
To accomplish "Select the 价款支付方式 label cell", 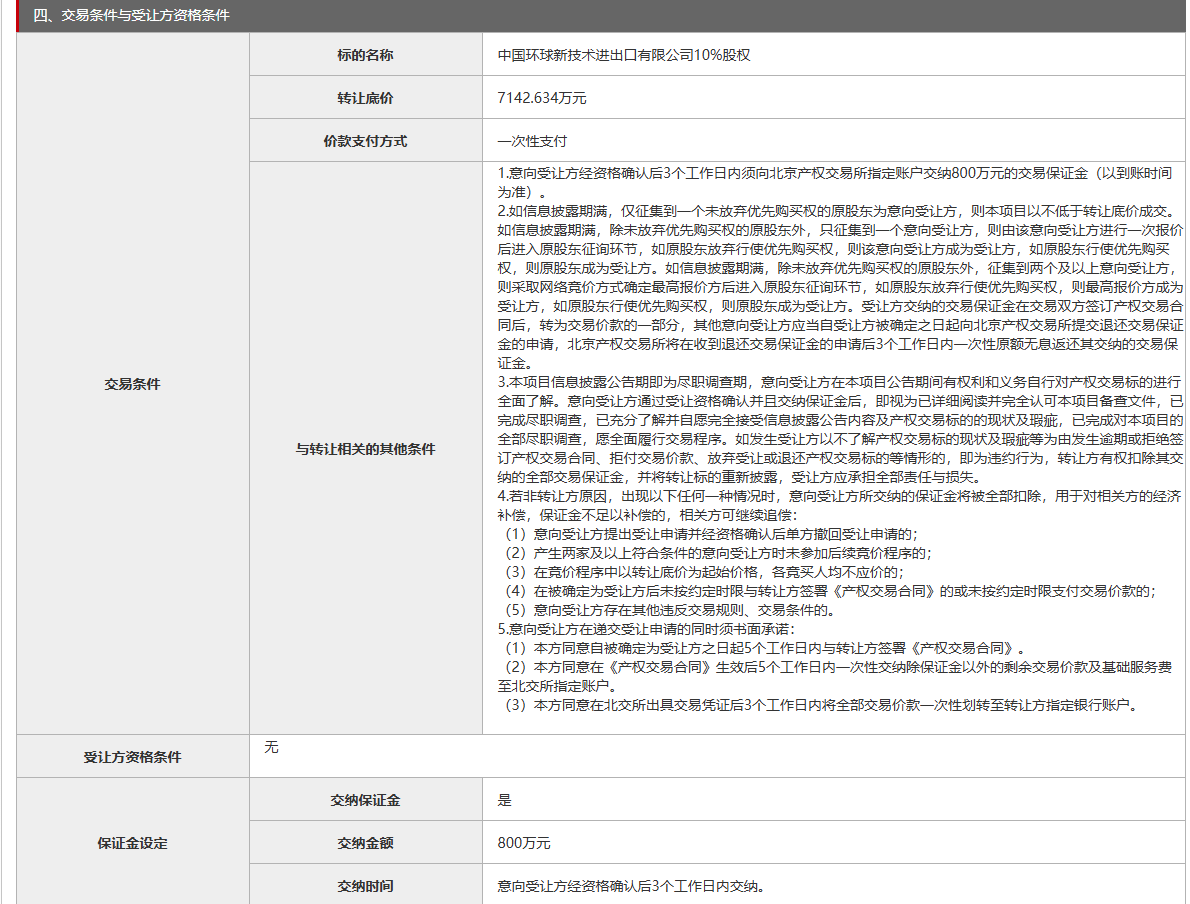I will 366,141.
